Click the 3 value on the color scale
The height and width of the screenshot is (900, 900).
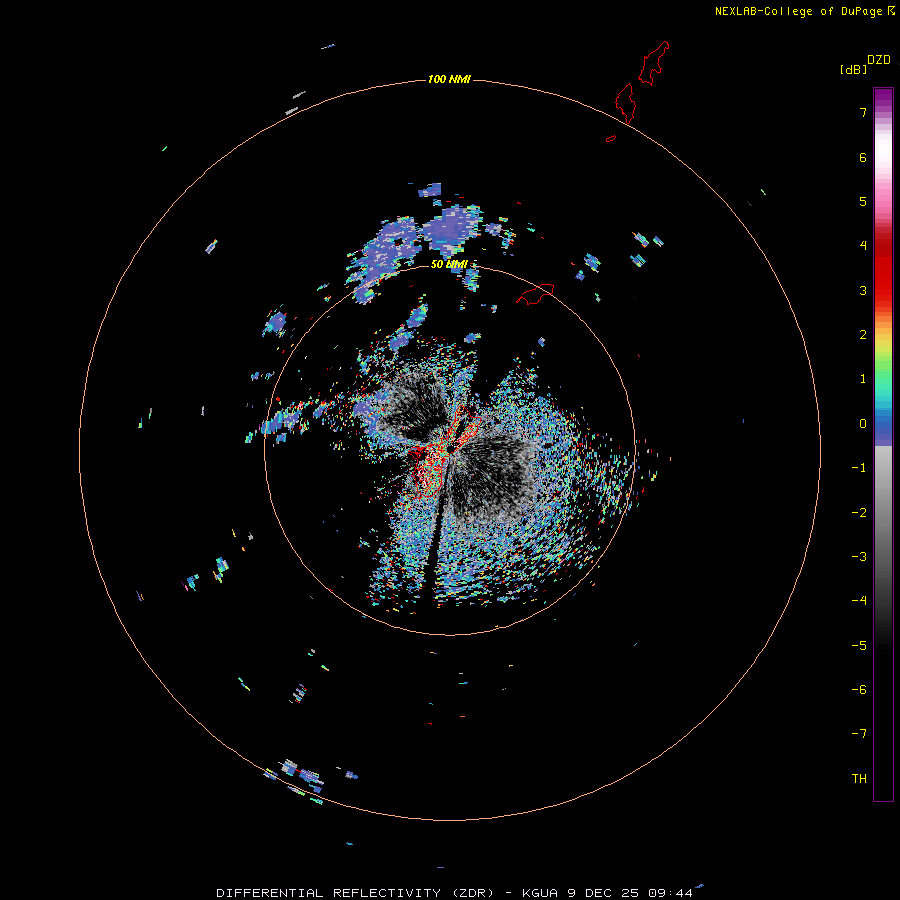coord(863,290)
